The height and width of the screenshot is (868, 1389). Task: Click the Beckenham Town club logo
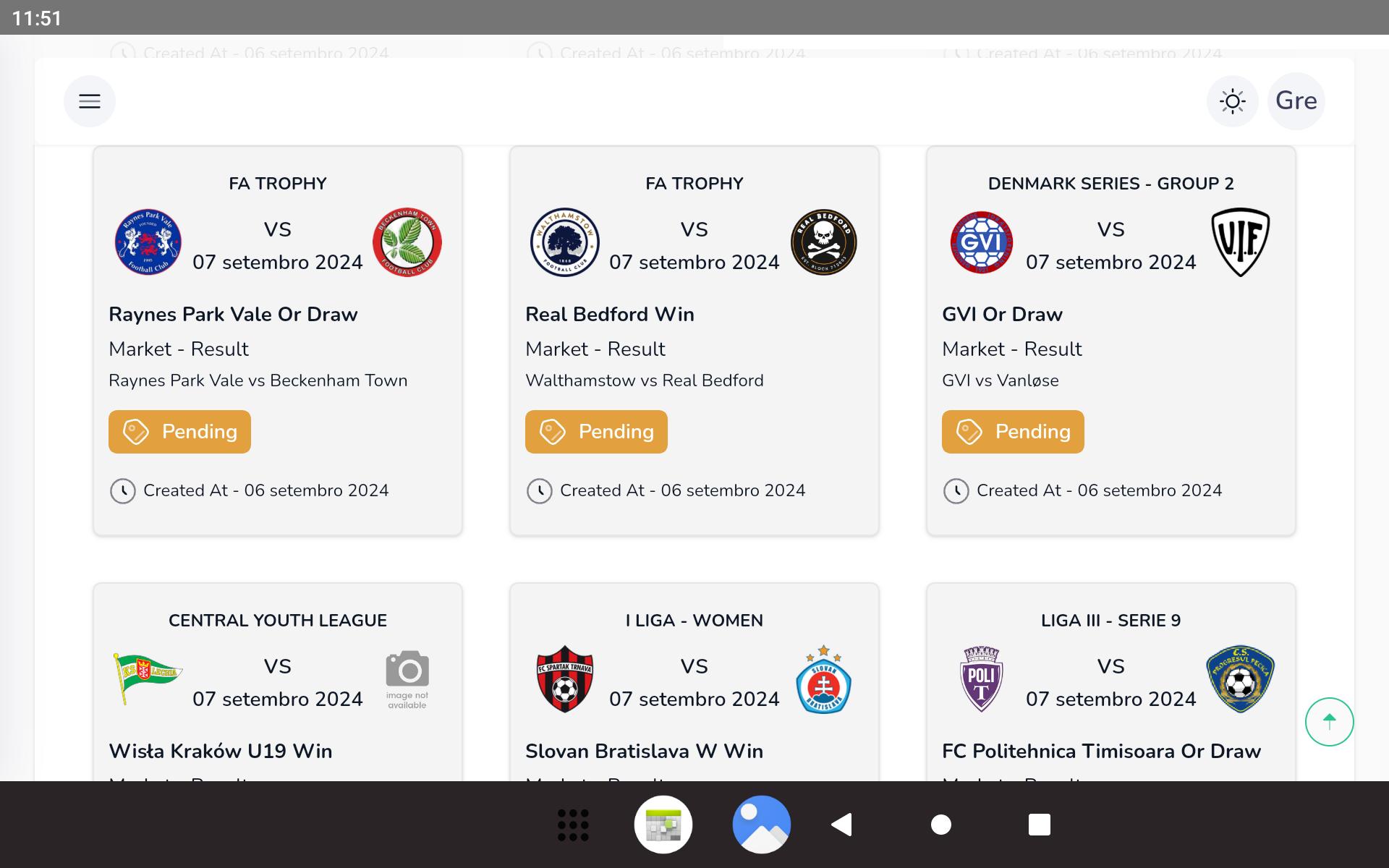point(407,242)
